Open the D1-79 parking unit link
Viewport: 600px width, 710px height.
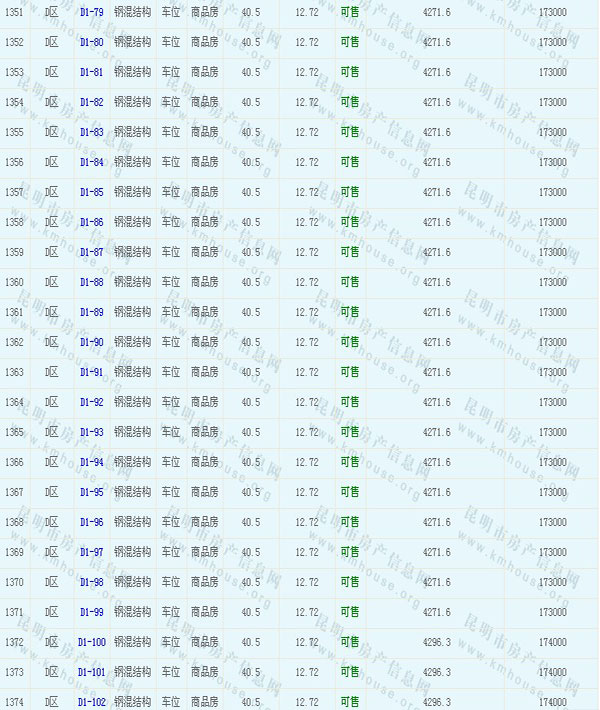pos(91,12)
